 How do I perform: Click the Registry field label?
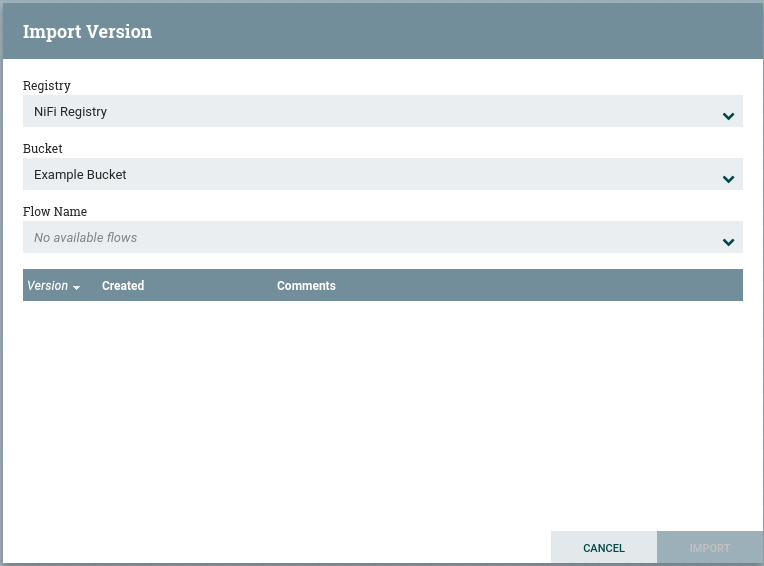coord(47,86)
